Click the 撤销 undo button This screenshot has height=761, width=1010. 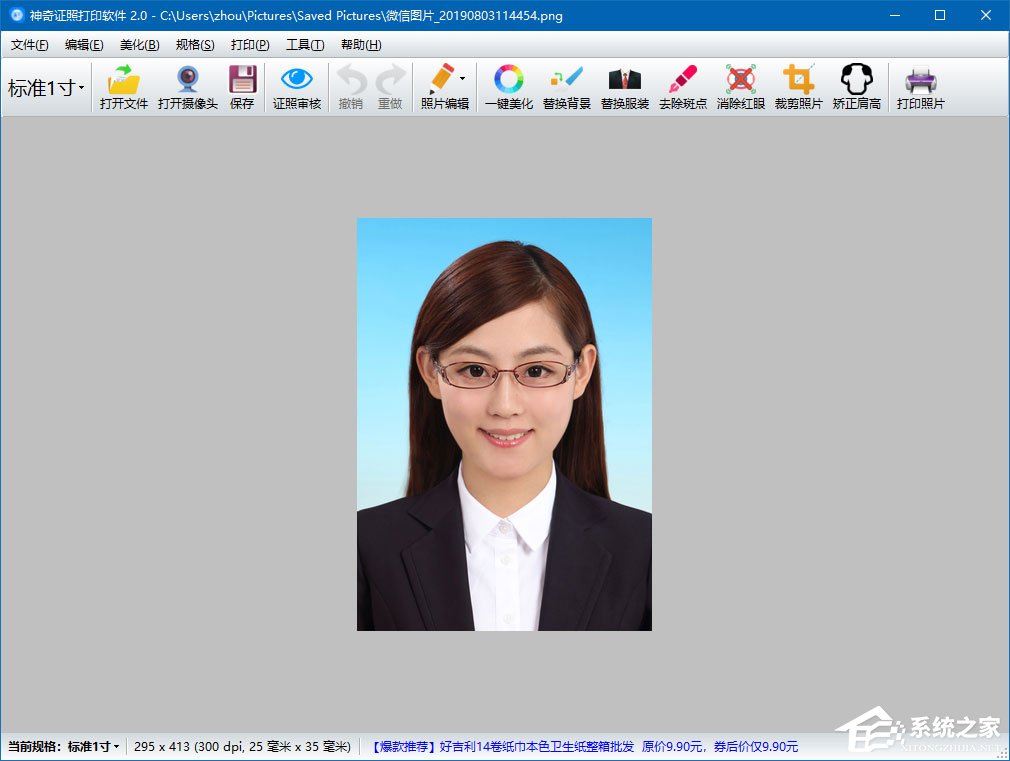pyautogui.click(x=350, y=85)
